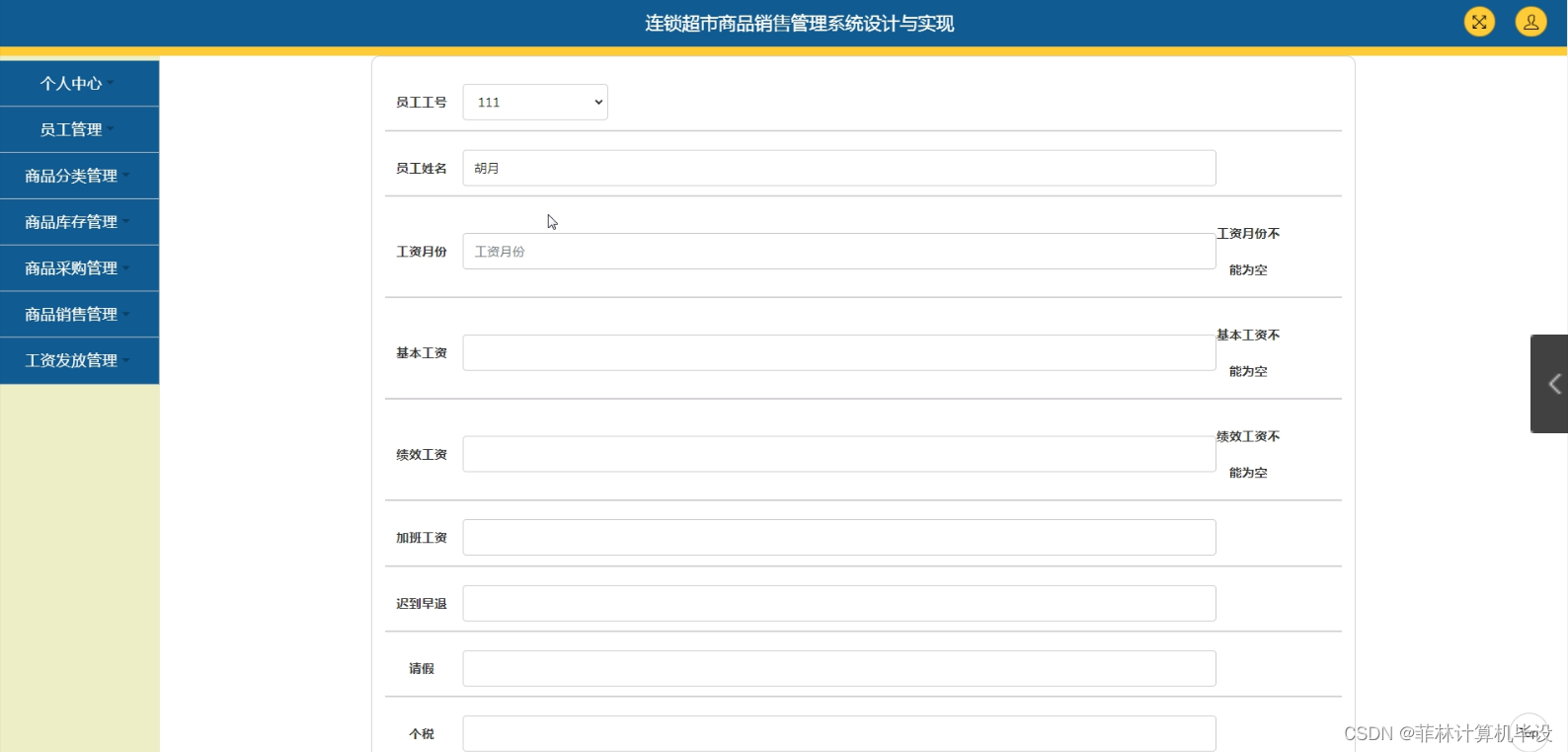Focus the 基本工资 input field
Screen dimensions: 1568x752
click(839, 352)
